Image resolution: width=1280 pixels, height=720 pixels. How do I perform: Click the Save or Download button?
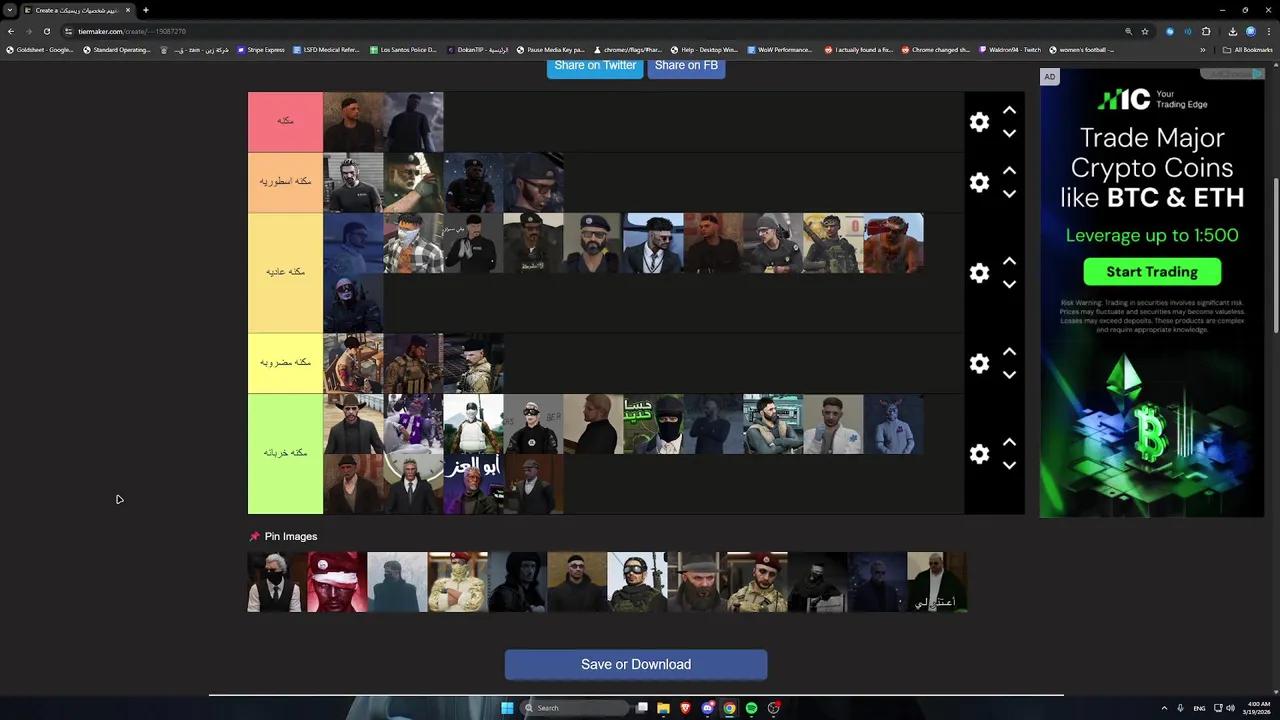click(635, 664)
